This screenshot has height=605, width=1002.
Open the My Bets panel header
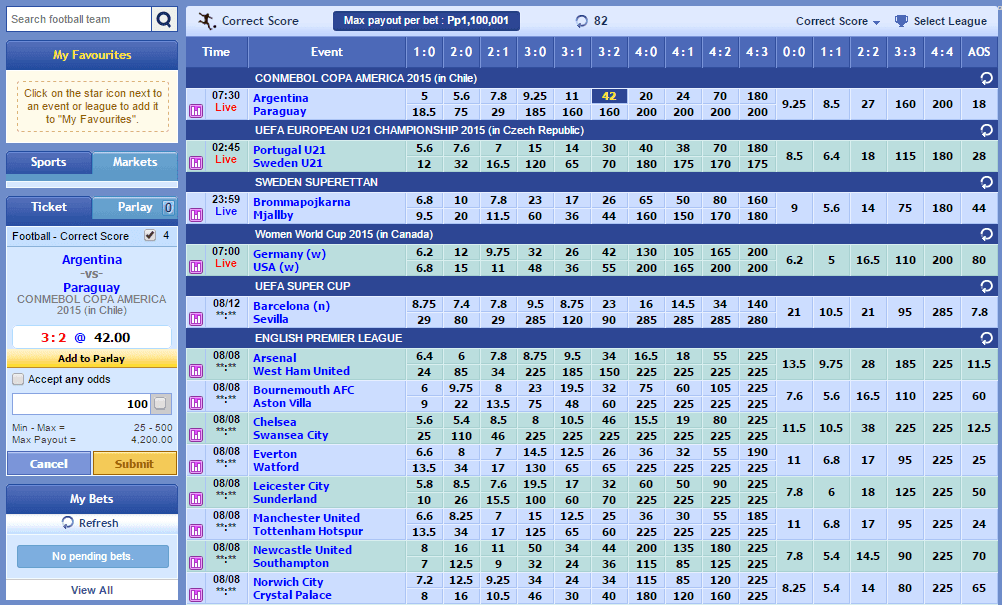pos(92,499)
